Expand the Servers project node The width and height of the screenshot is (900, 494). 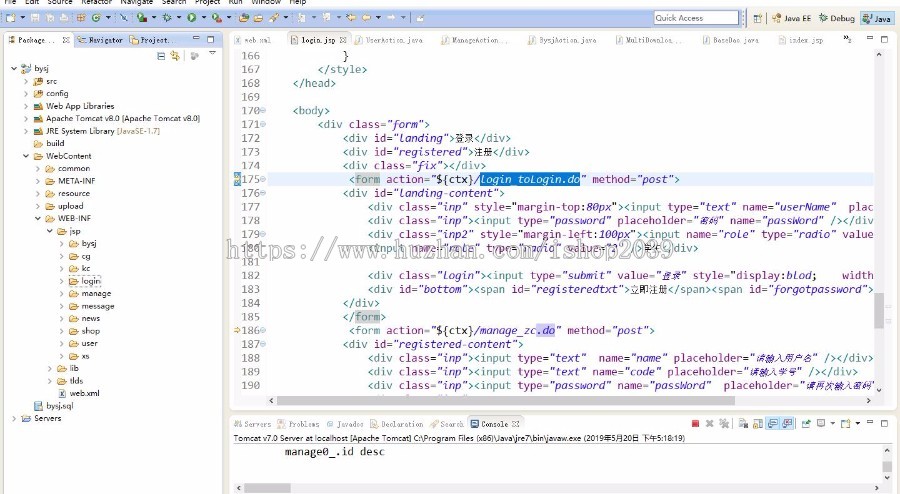[14, 418]
